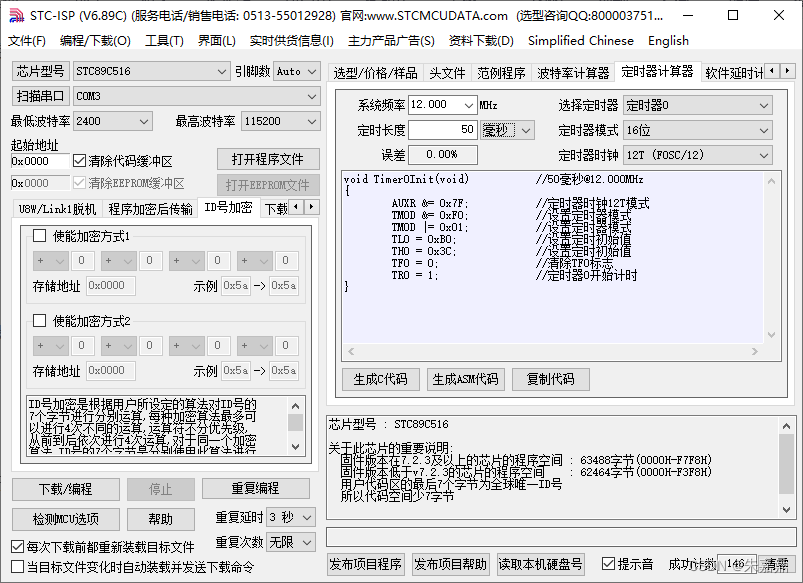Open 系统频率 12.000 dropdown

coord(442,105)
